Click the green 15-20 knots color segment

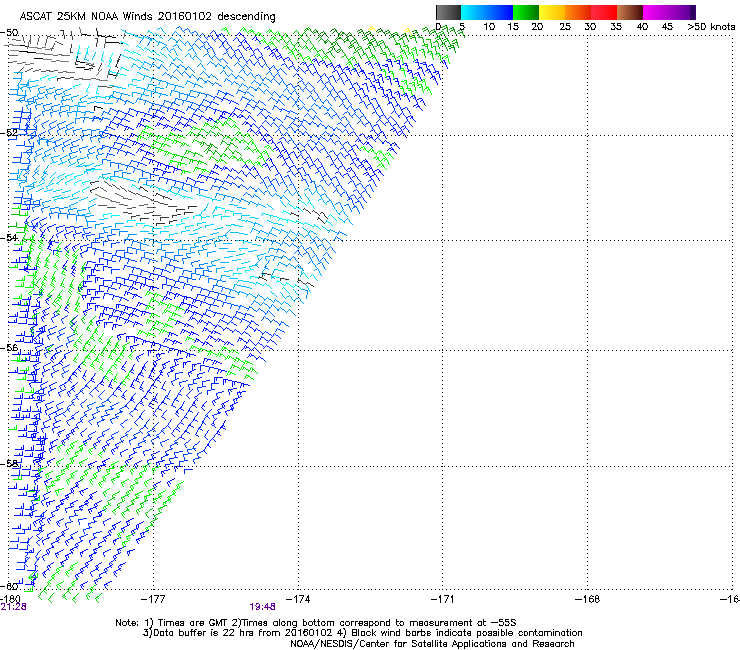[x=526, y=12]
